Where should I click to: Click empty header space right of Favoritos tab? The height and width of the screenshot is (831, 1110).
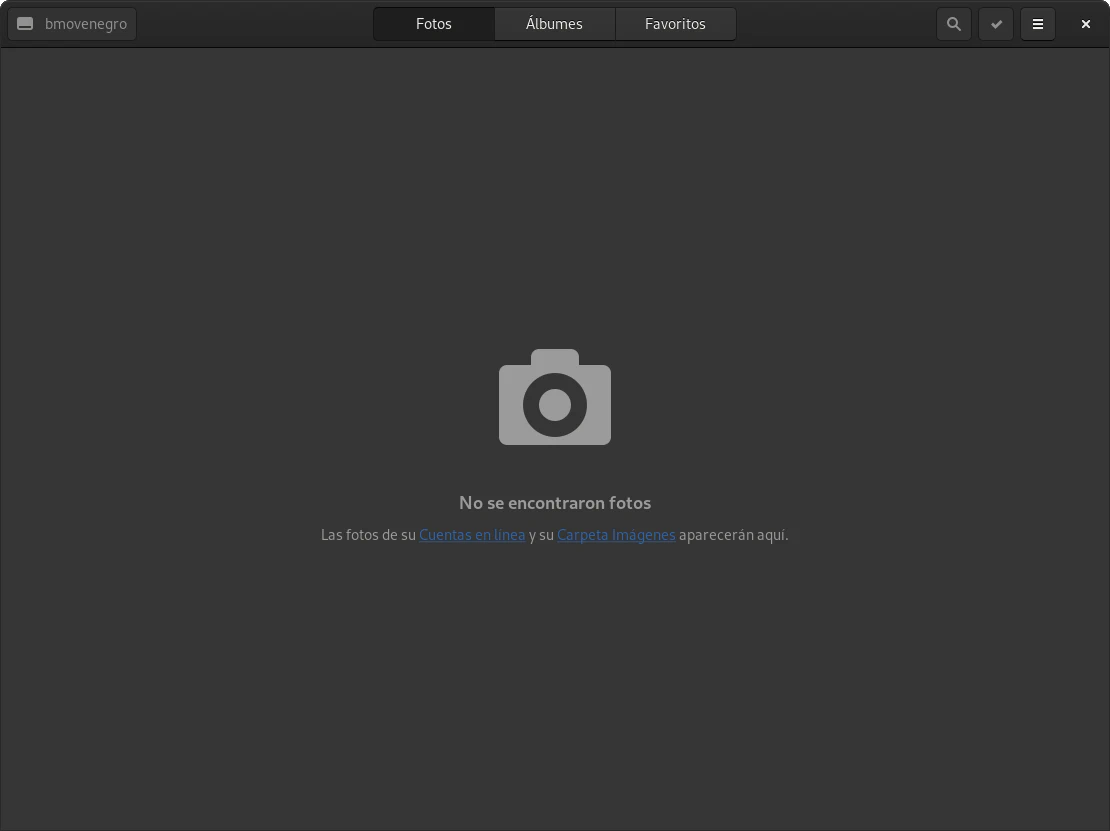click(x=835, y=24)
